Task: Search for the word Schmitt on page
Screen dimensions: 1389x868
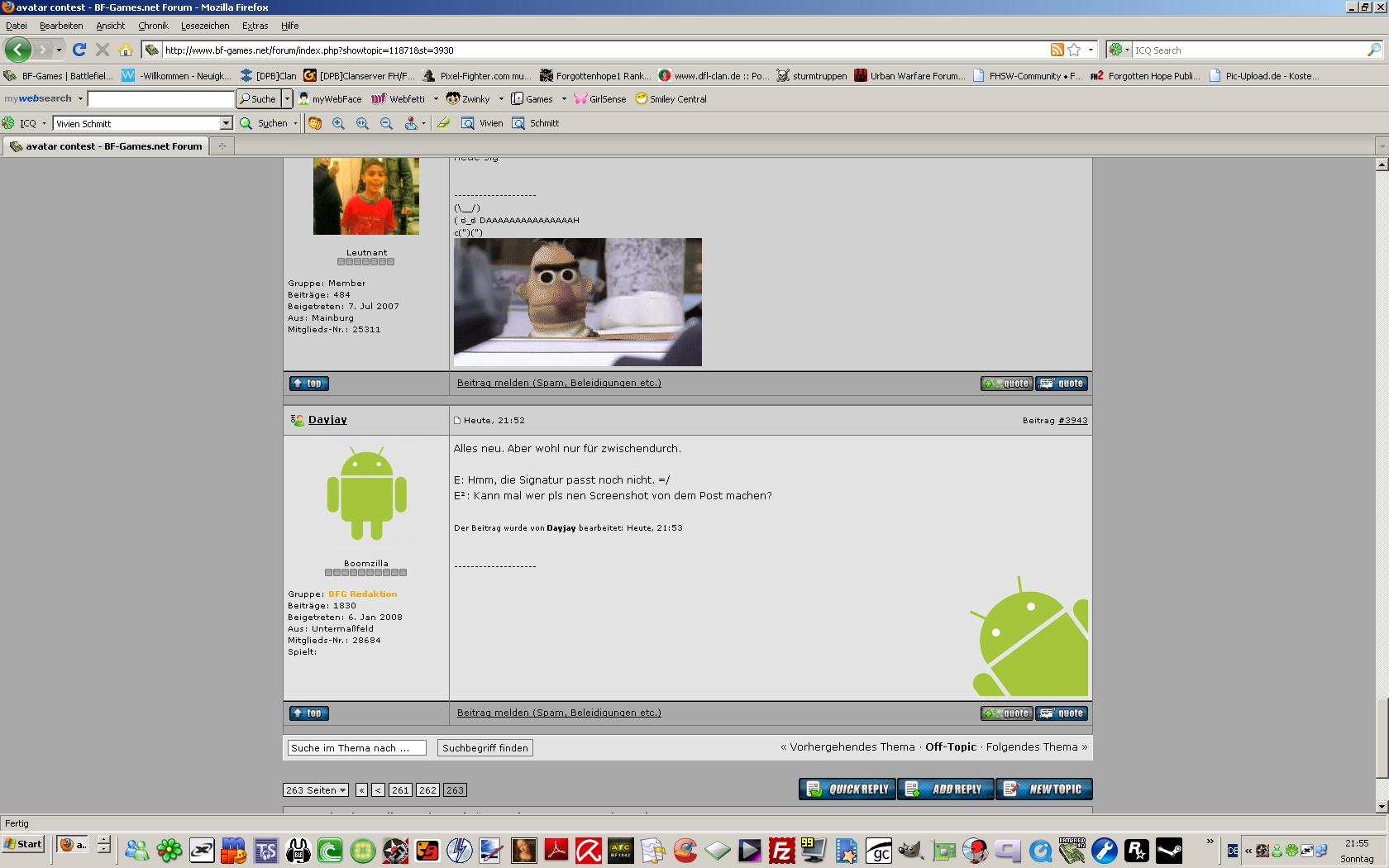Action: (x=536, y=123)
